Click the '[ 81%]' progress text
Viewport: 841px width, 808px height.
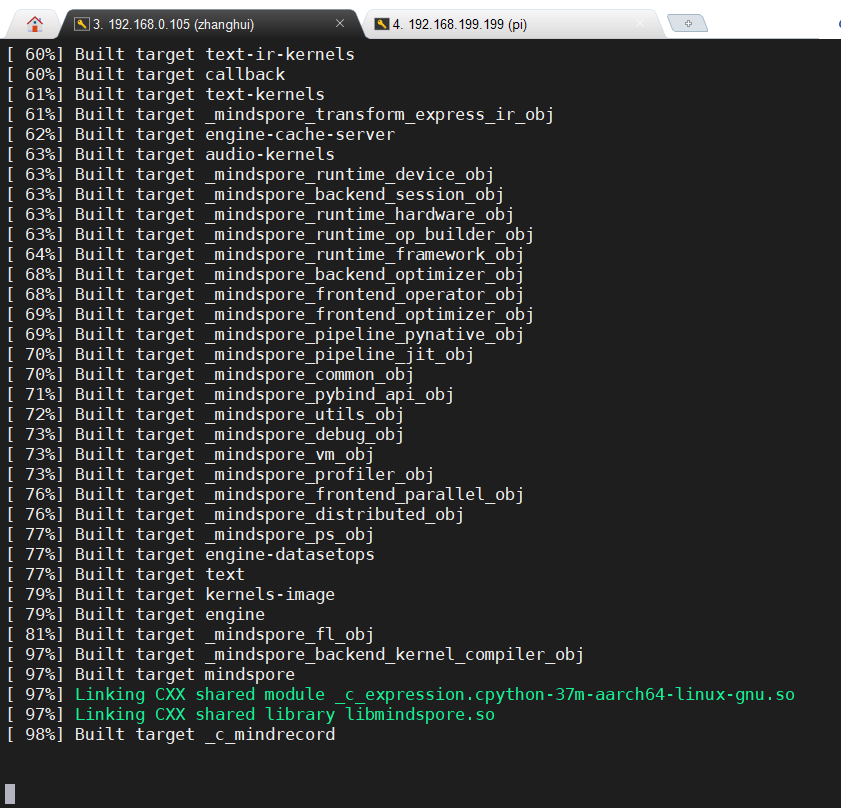pyautogui.click(x=35, y=635)
